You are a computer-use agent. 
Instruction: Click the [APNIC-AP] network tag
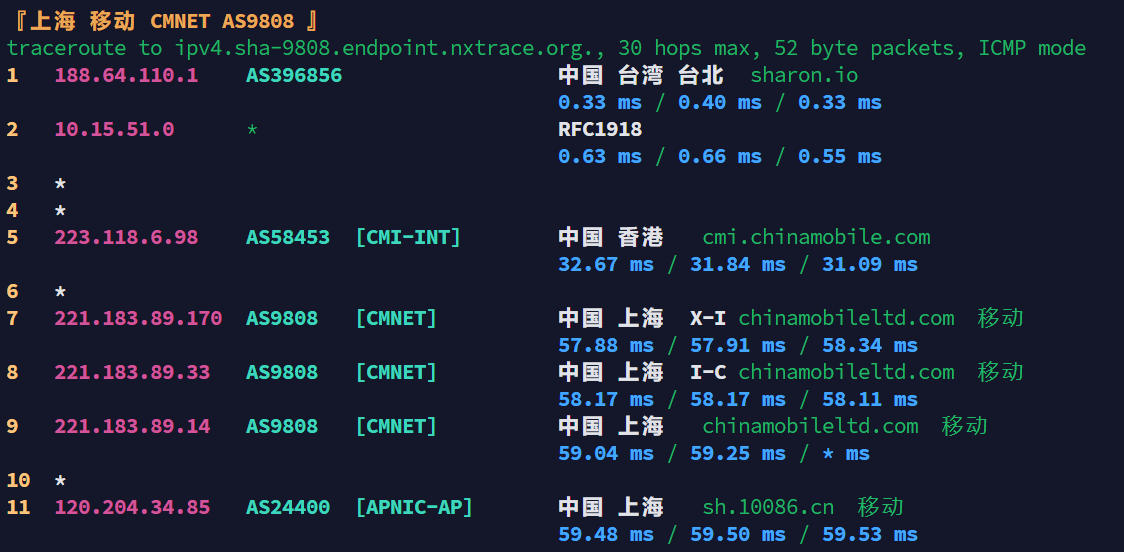(414, 507)
